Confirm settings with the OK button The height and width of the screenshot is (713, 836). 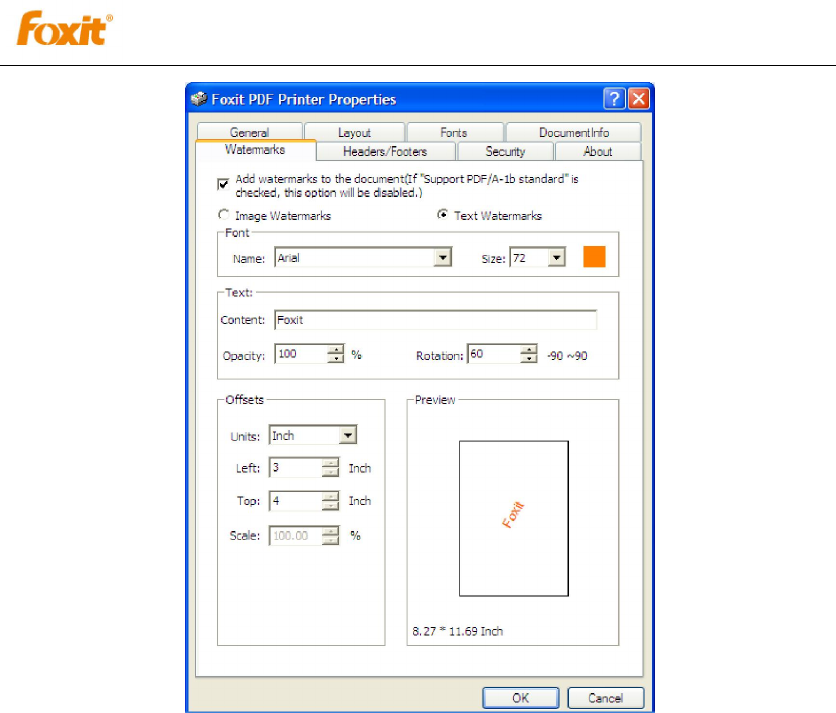pyautogui.click(x=521, y=698)
